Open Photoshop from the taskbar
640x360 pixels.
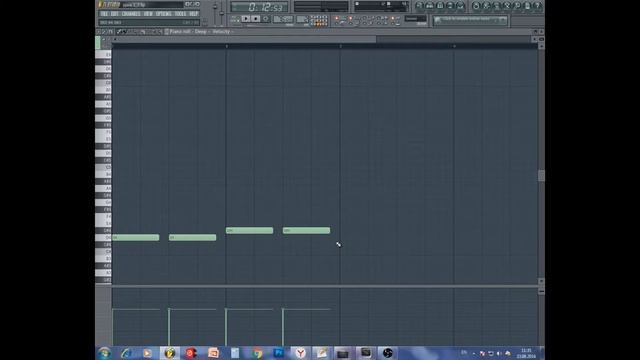tap(279, 353)
